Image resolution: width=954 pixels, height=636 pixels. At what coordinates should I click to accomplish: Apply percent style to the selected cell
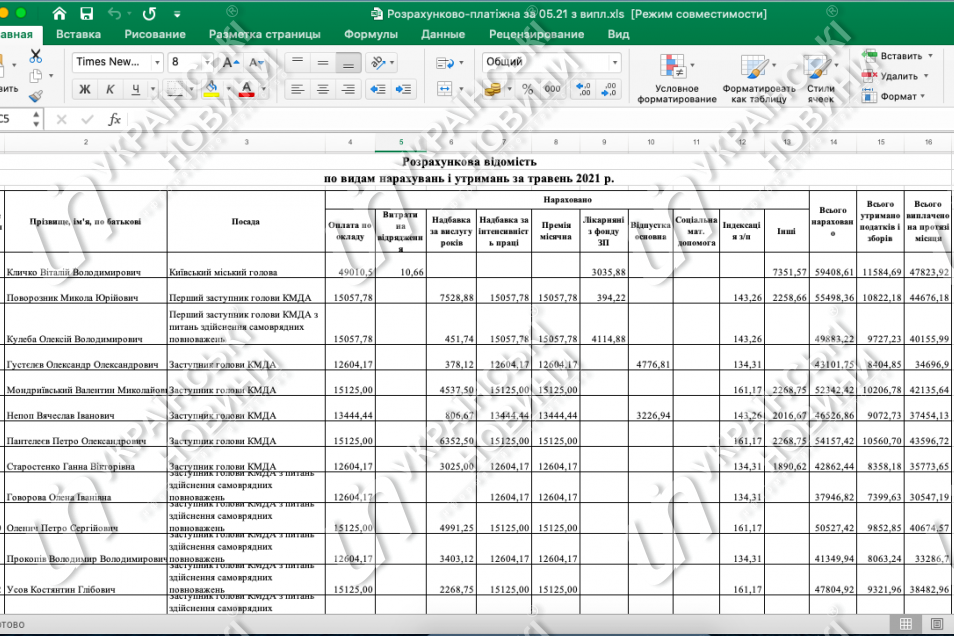tap(527, 89)
